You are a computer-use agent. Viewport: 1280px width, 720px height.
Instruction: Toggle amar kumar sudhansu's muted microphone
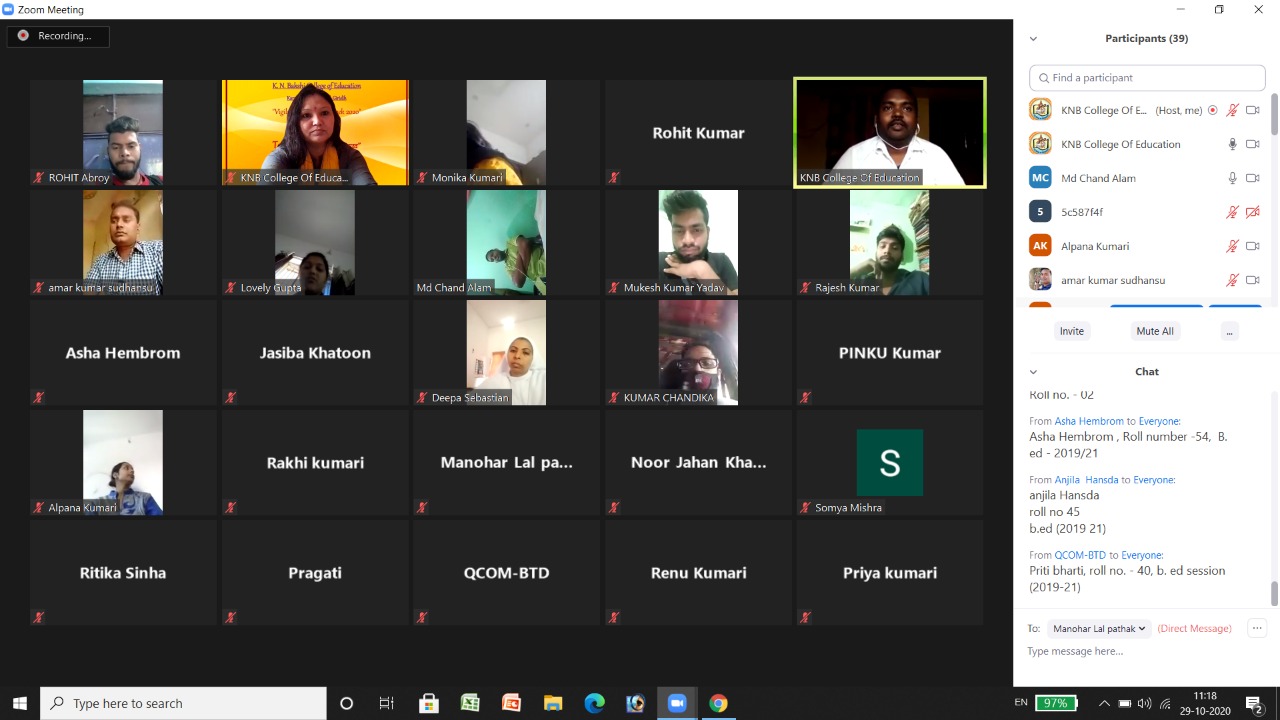click(1233, 280)
